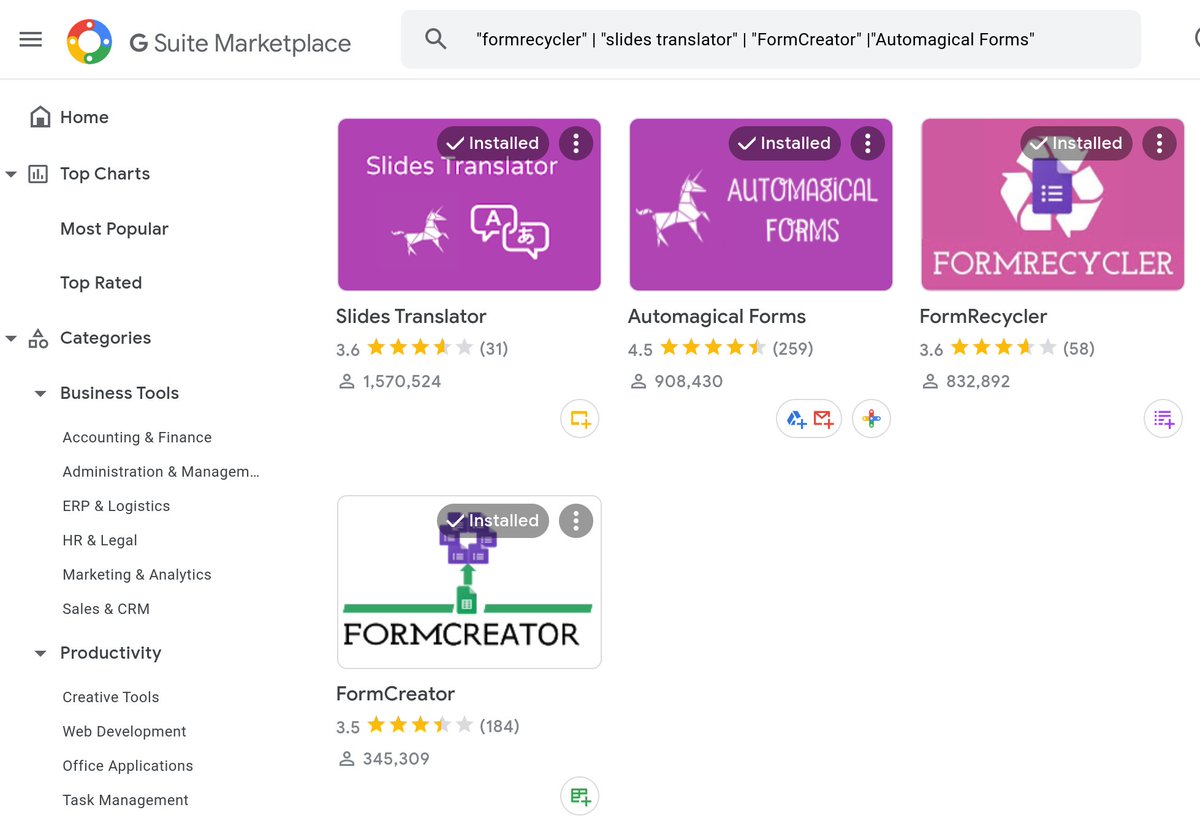Select Top Charts label
Screen dimensions: 1200x837
[x=105, y=173]
